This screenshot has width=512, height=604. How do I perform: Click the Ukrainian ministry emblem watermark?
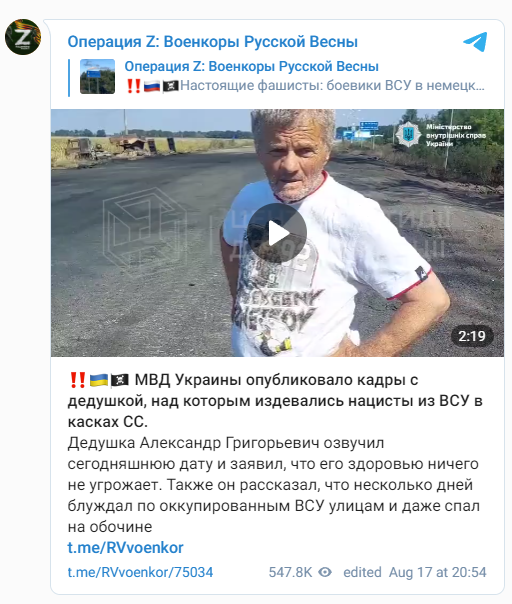409,134
